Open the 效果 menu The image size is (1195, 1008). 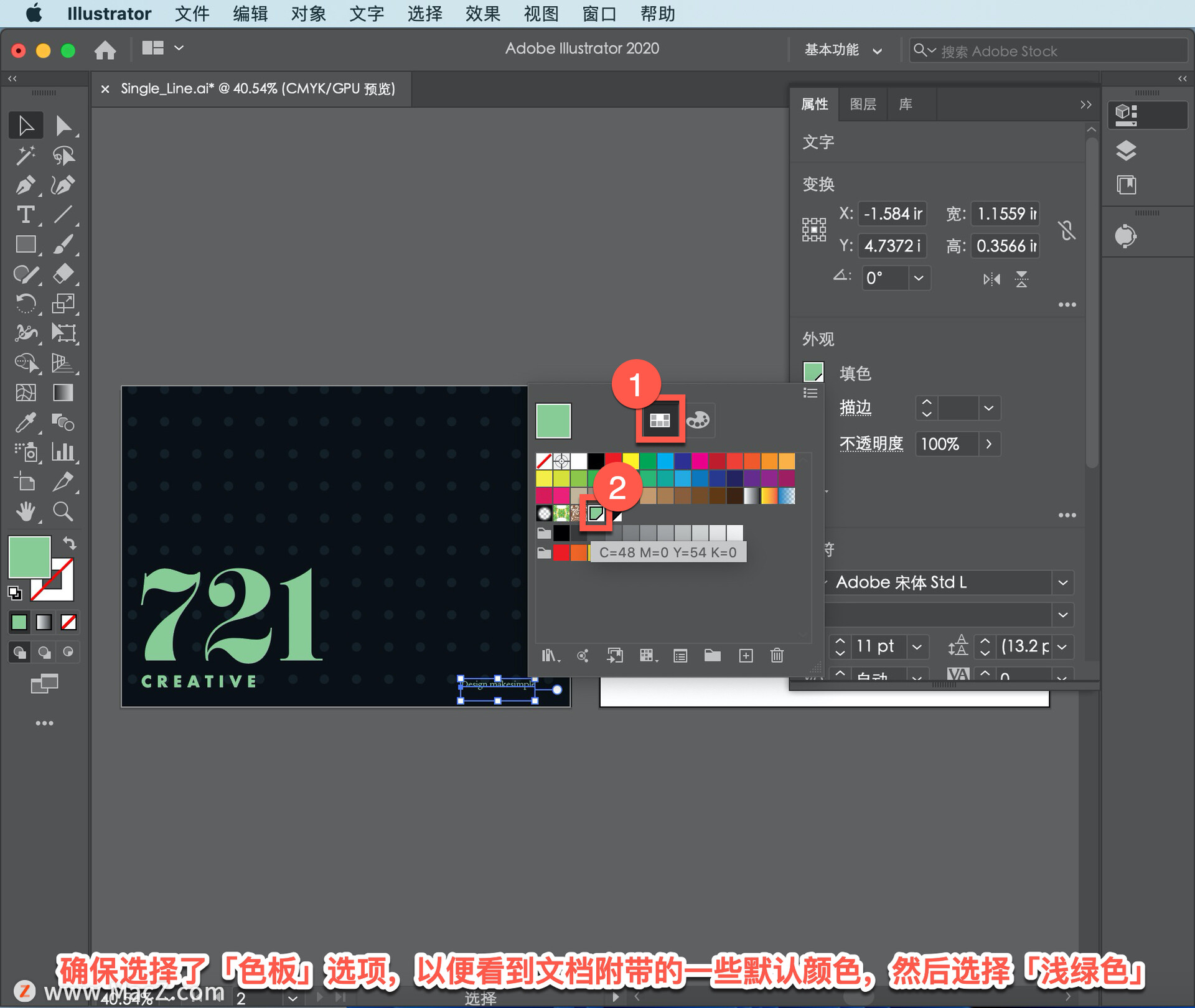click(482, 14)
